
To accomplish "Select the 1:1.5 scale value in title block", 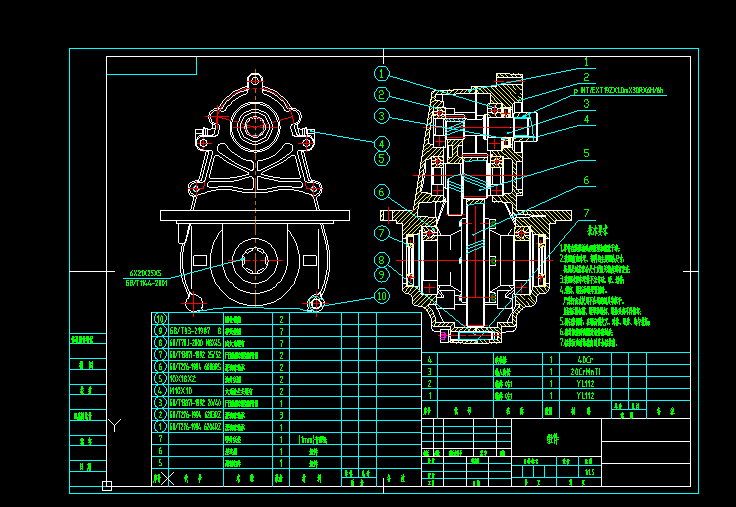I will coord(590,472).
